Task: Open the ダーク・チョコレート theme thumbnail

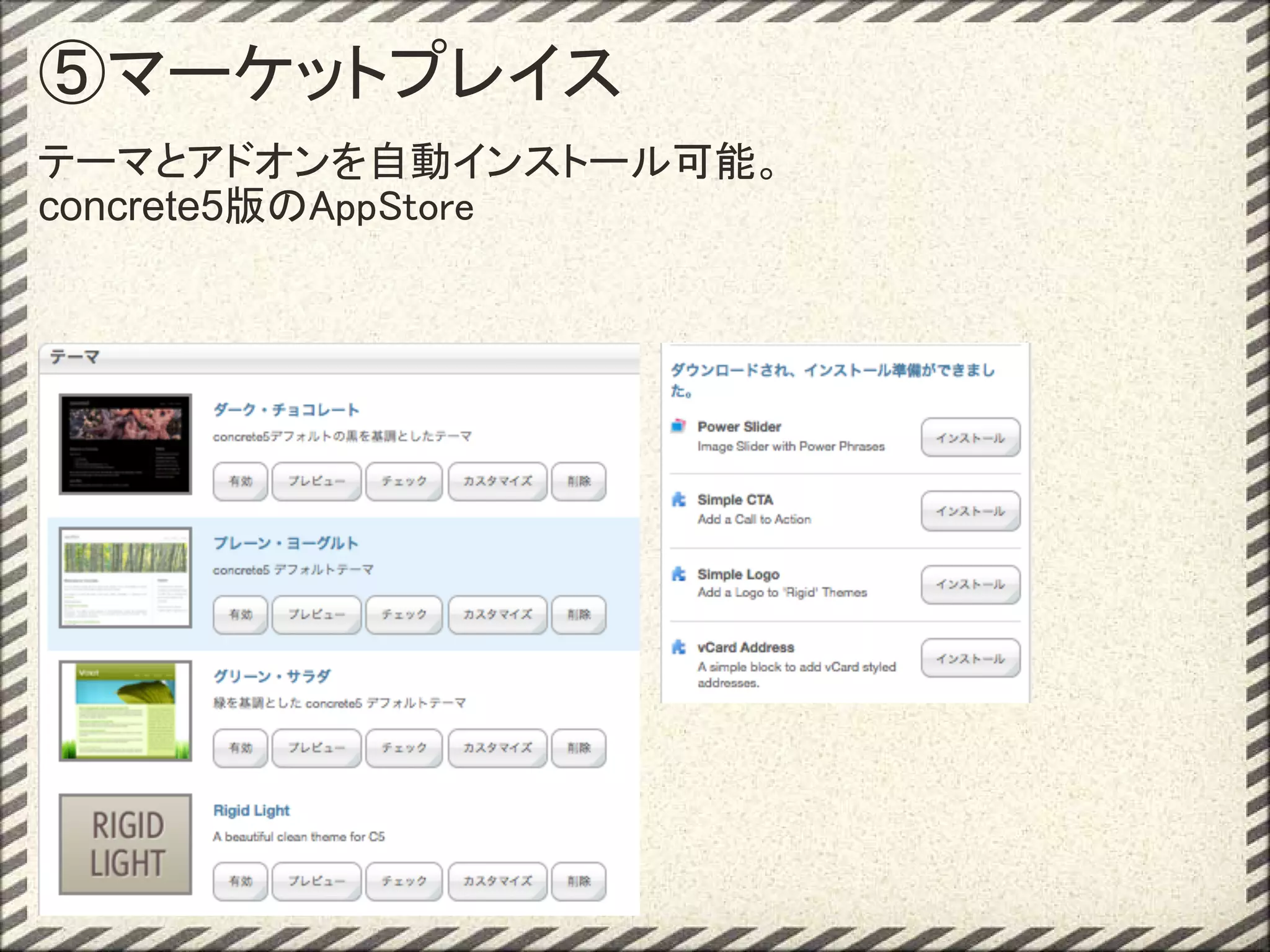Action: (125, 444)
